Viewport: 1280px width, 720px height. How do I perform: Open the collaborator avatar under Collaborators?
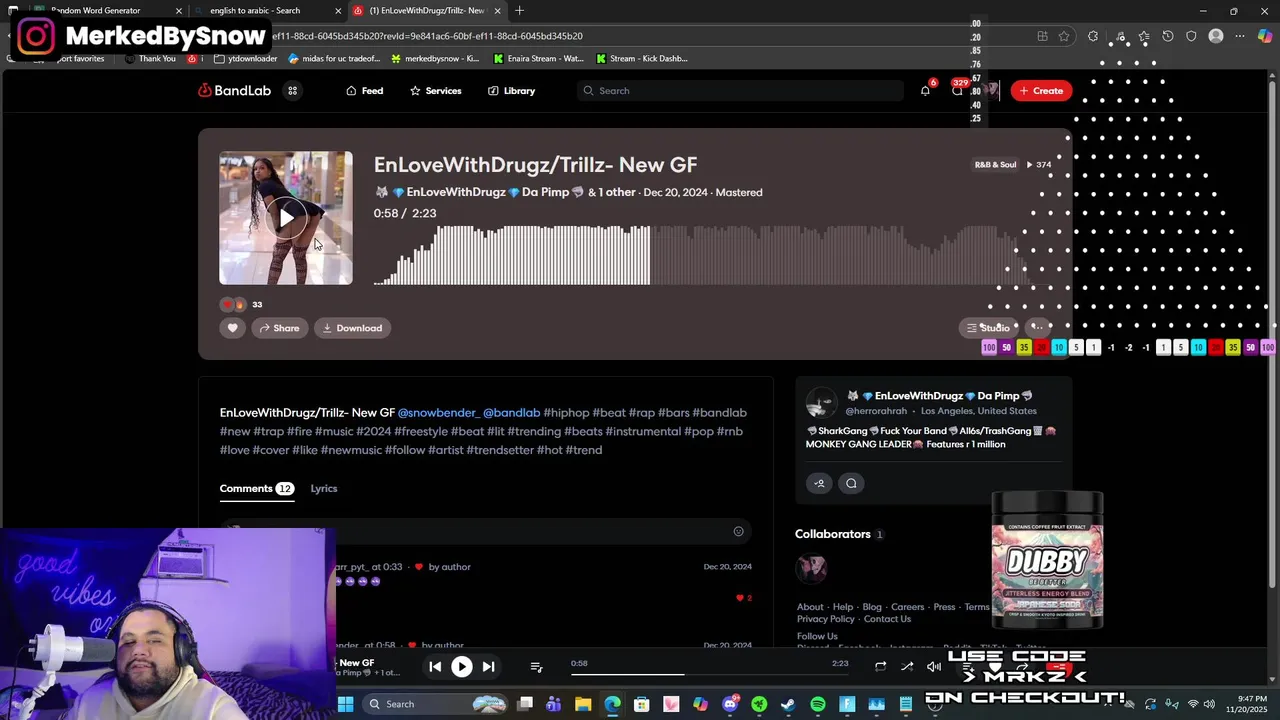811,567
